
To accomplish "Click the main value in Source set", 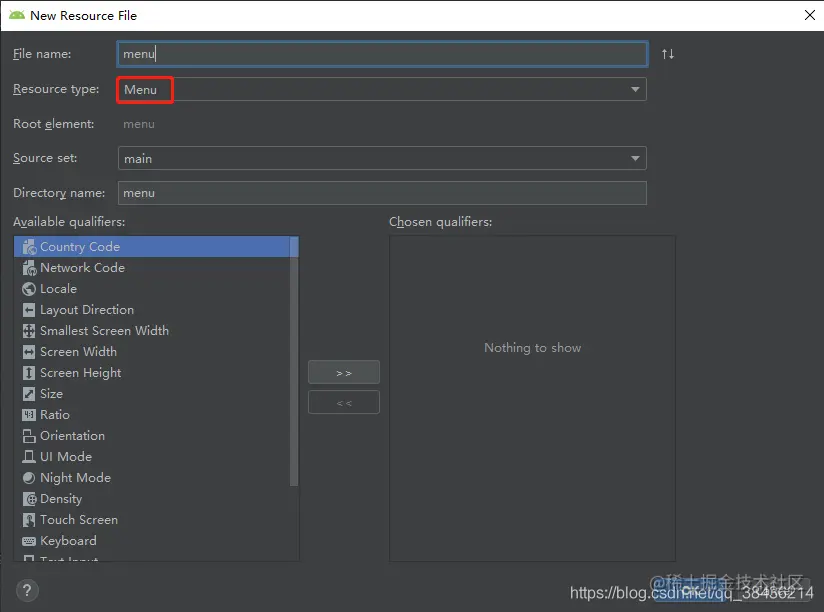I will [x=138, y=159].
